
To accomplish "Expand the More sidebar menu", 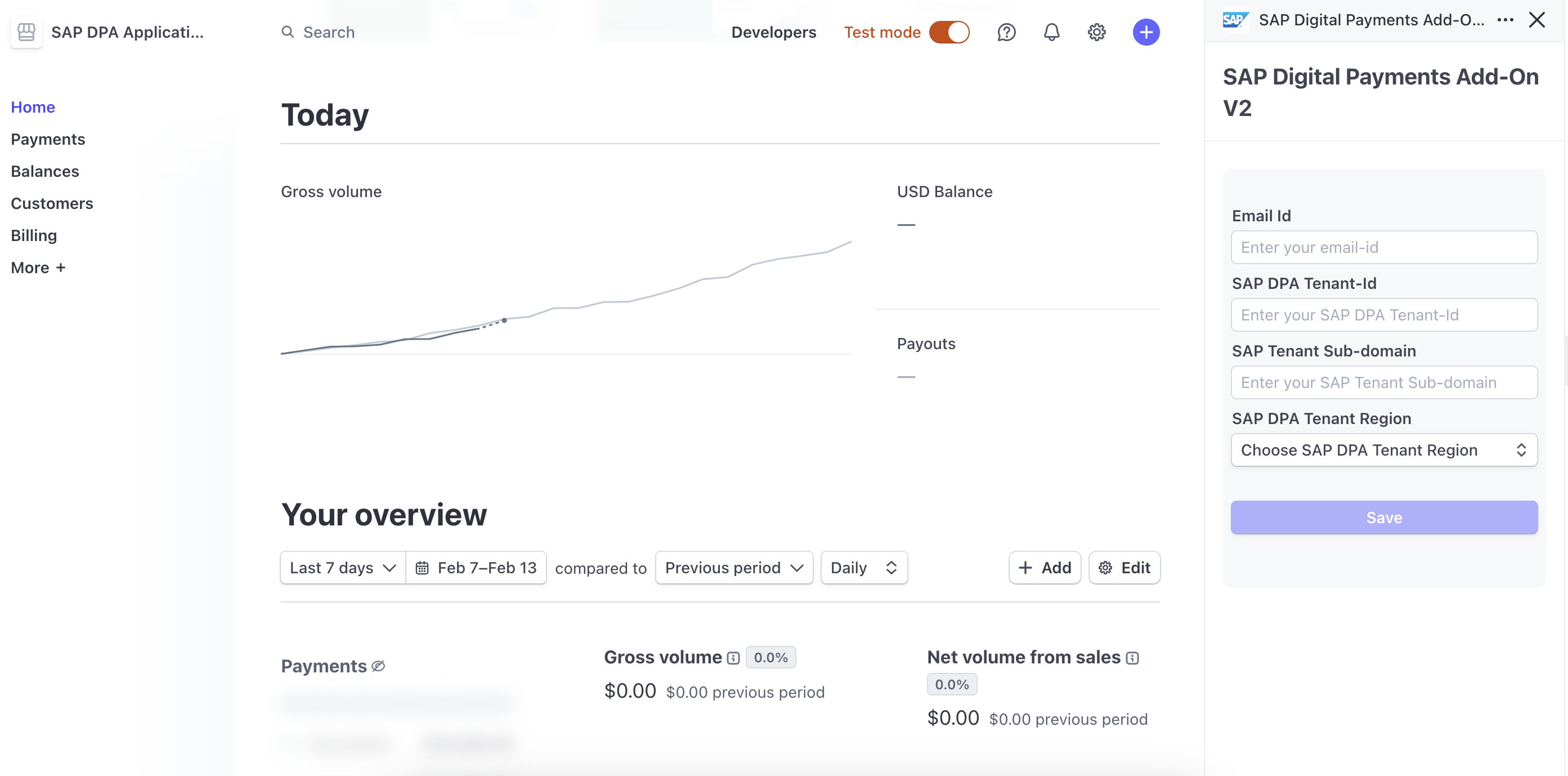I will tap(38, 267).
